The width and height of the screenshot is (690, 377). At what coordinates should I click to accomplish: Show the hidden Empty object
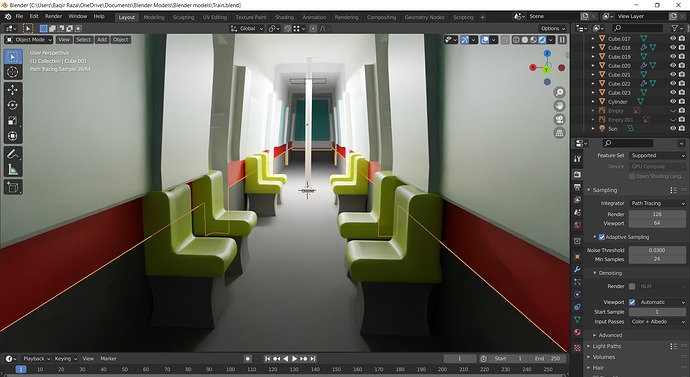[672, 111]
